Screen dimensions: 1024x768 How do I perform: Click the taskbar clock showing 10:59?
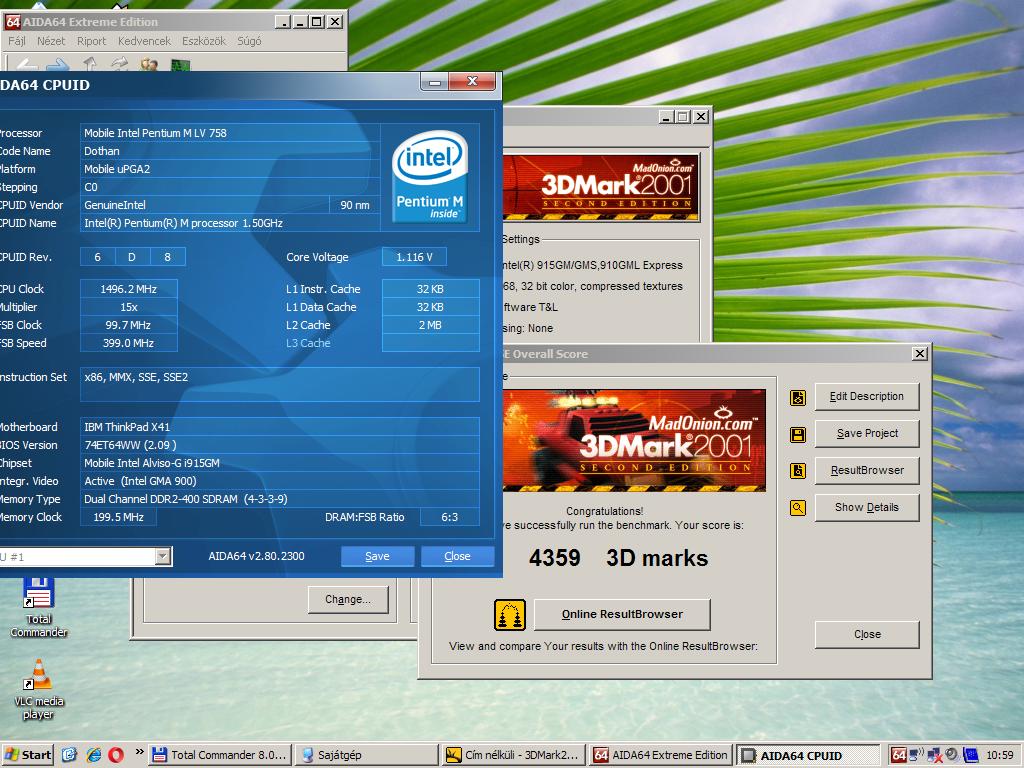tap(999, 755)
